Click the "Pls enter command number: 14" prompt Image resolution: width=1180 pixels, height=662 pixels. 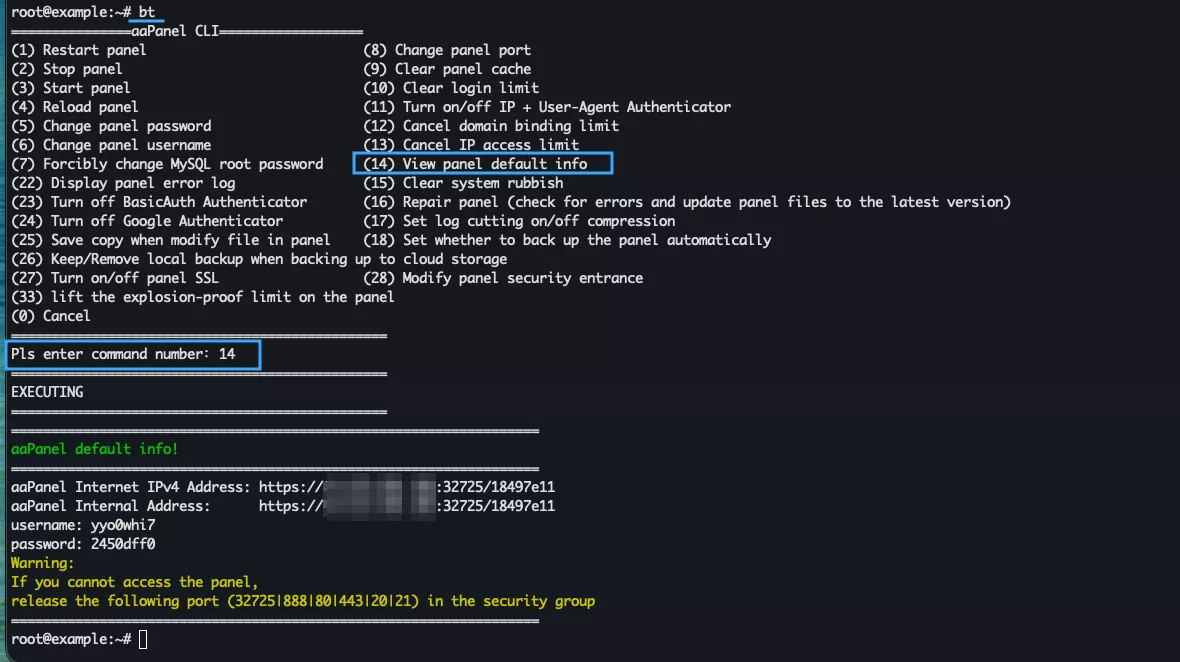tap(130, 354)
